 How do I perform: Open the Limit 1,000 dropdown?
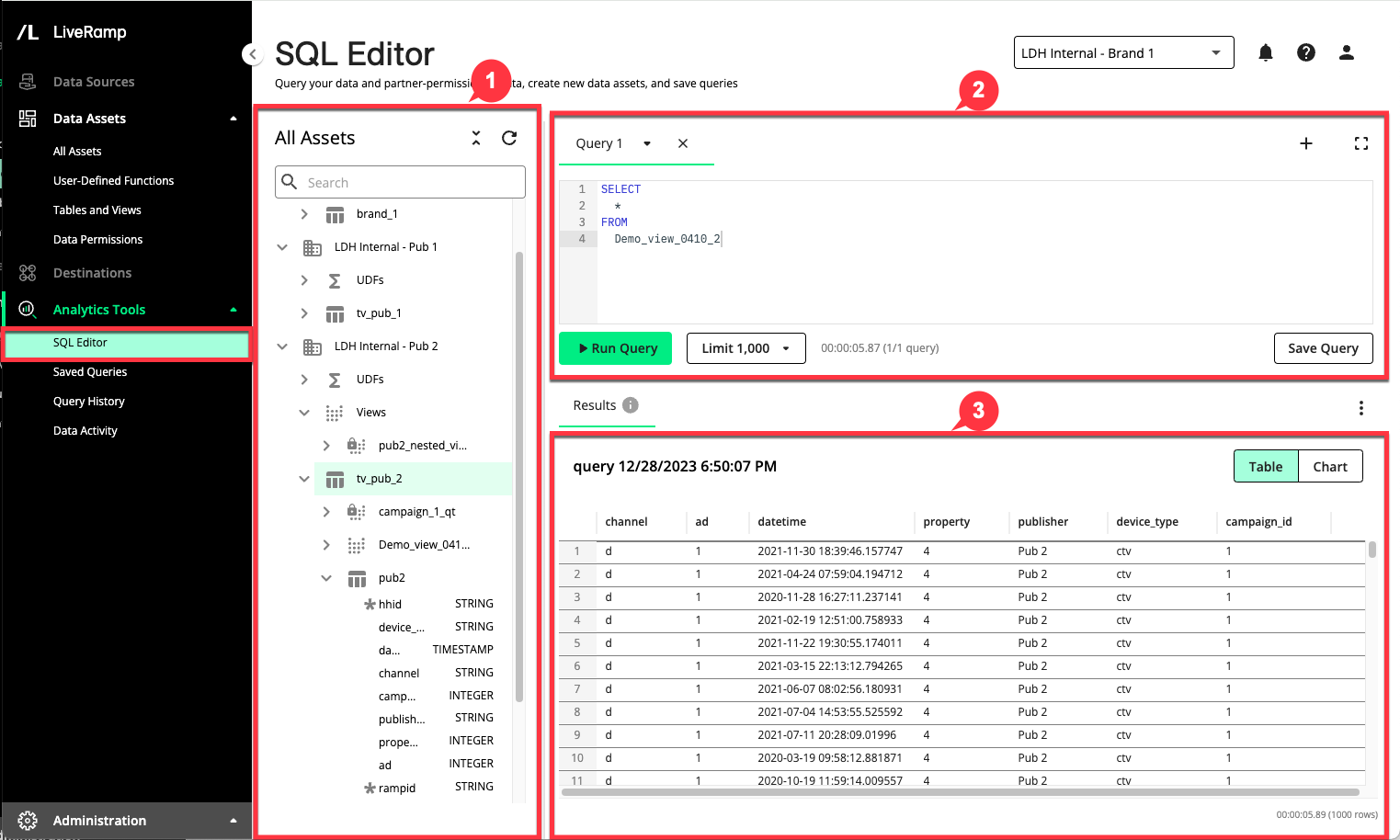tap(746, 348)
